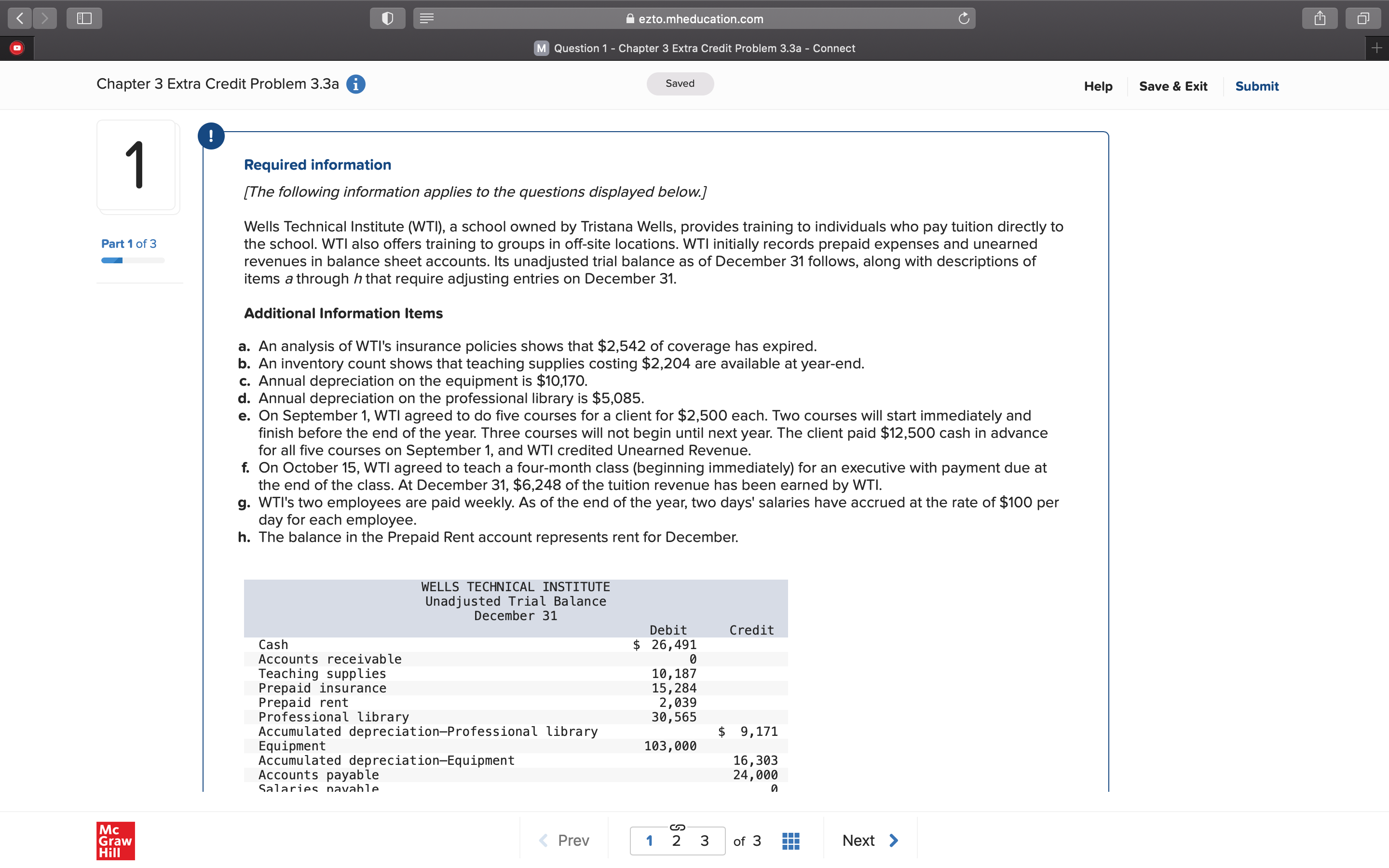Click the Safari reload page icon

964,18
